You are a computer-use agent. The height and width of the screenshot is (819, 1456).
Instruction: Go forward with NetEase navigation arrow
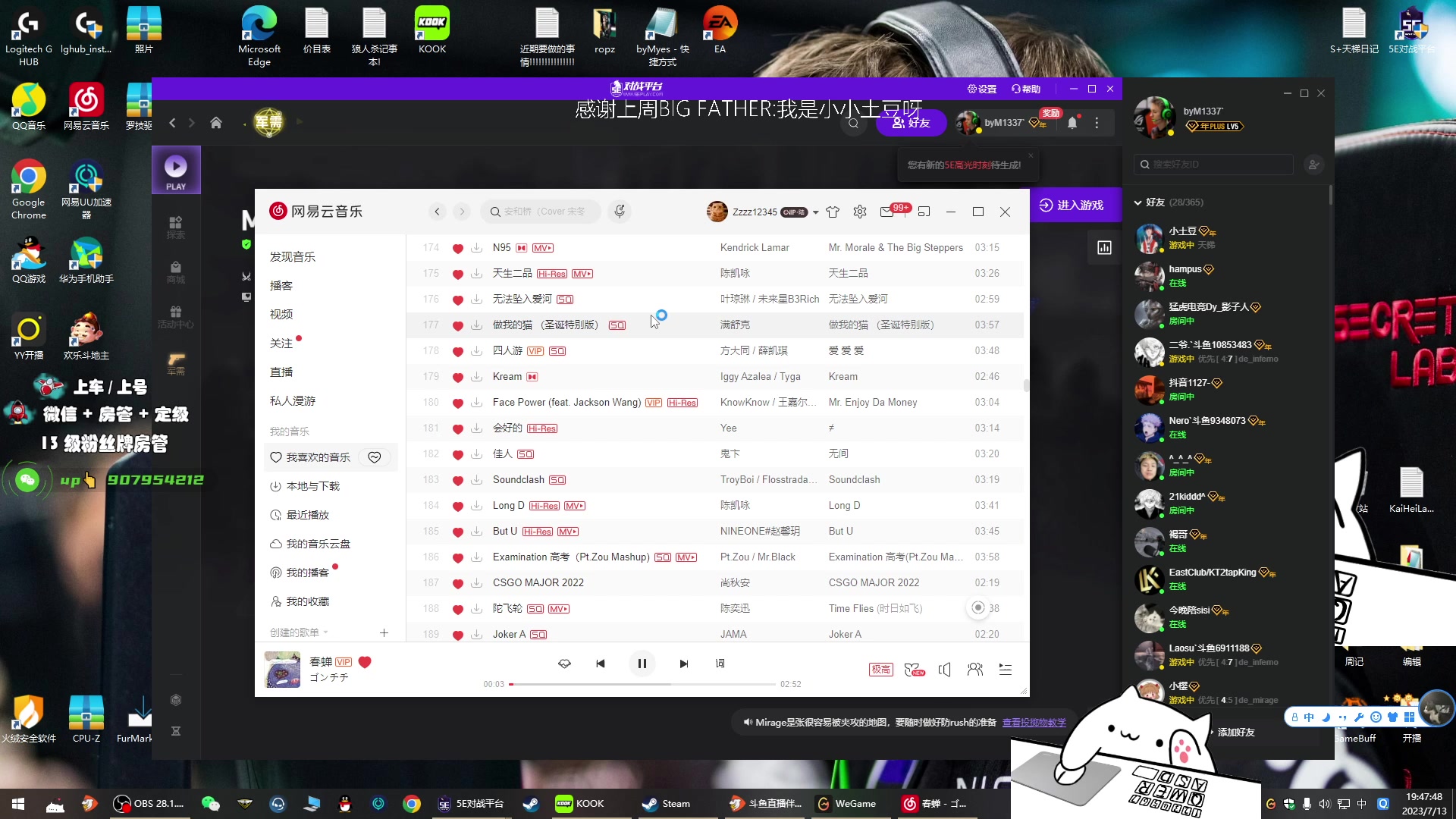462,212
